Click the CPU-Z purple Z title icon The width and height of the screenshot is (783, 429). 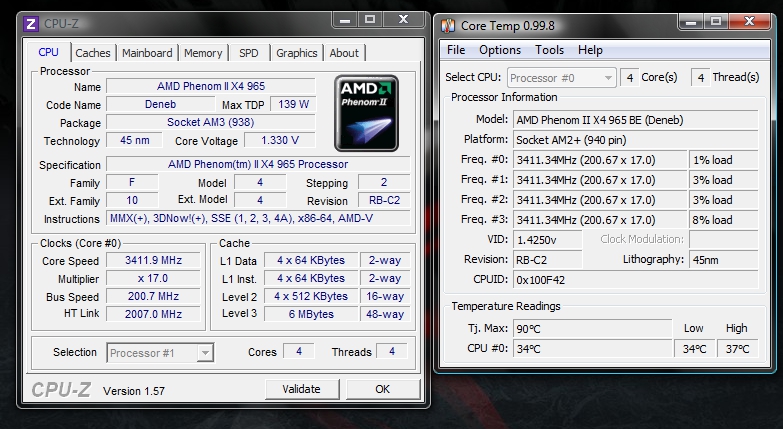pyautogui.click(x=31, y=24)
